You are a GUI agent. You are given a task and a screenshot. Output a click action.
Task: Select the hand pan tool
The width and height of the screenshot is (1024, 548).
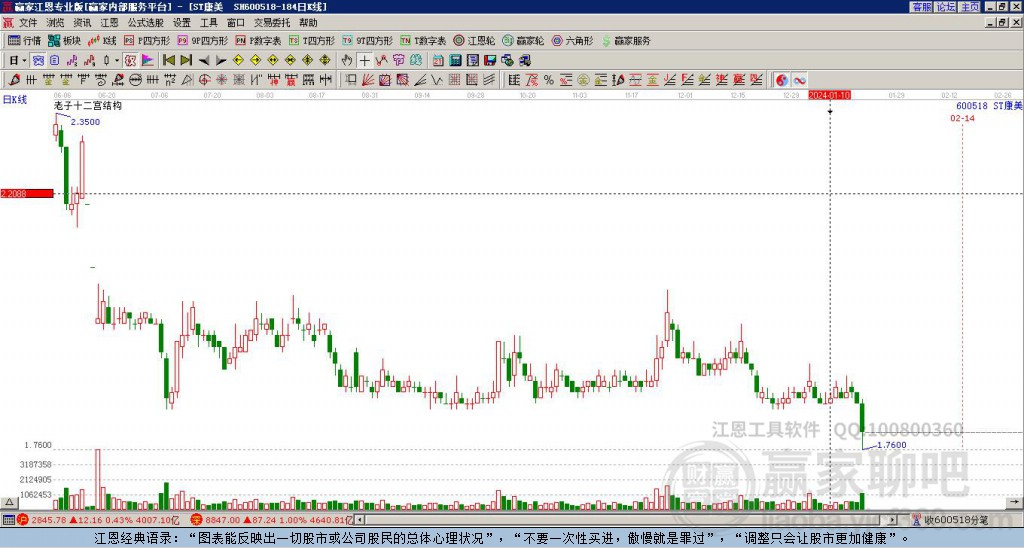347,60
